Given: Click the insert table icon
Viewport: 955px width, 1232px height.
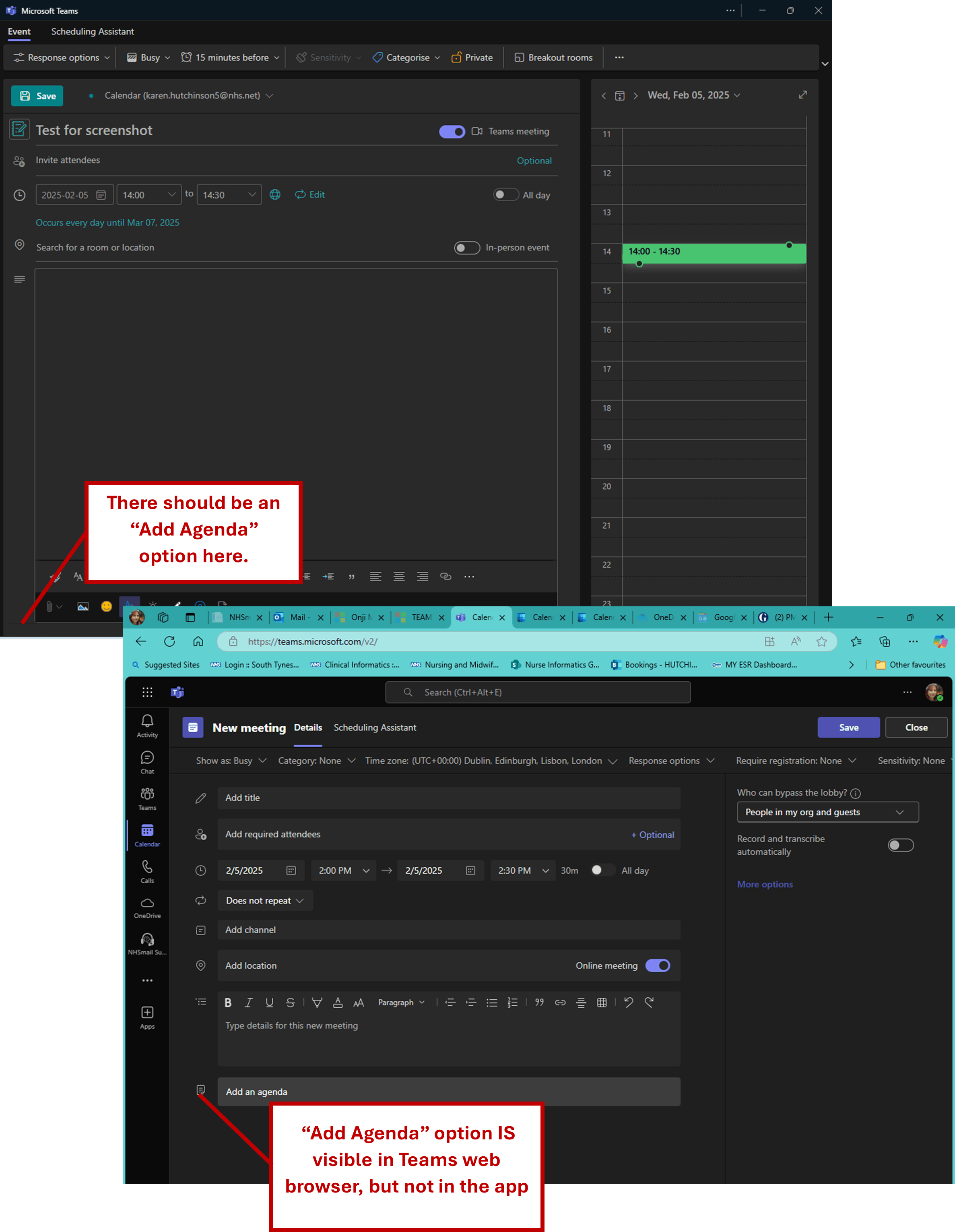Looking at the screenshot, I should coord(602,1003).
